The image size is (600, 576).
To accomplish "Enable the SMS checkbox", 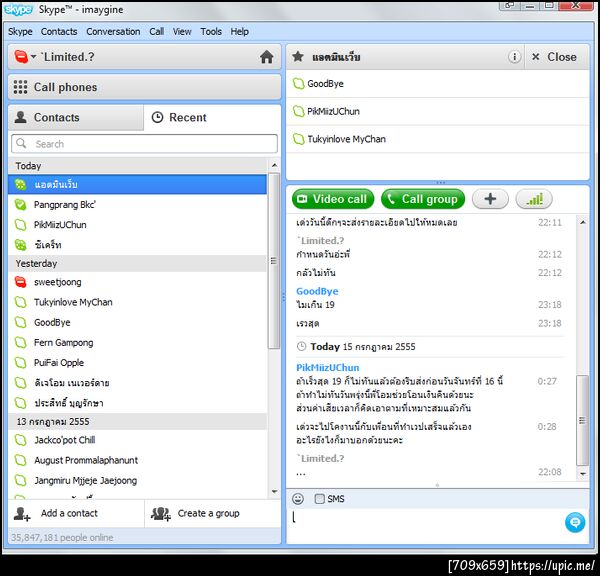I will pos(319,499).
